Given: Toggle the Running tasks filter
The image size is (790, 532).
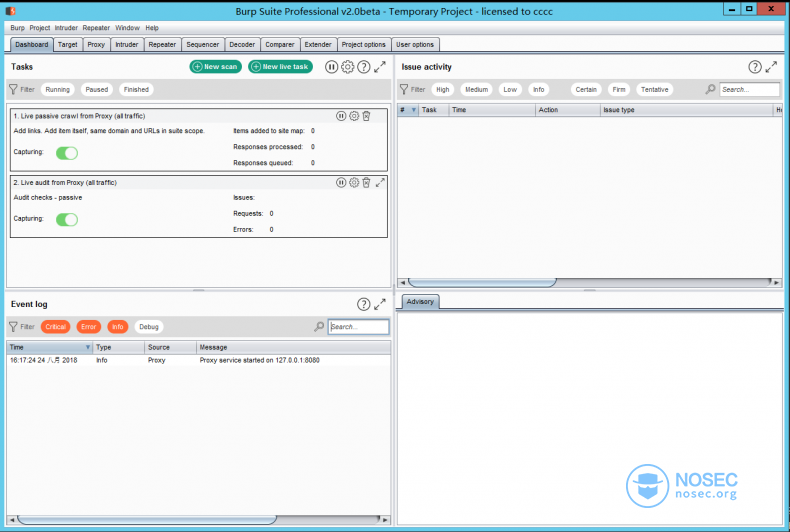Looking at the screenshot, I should [57, 89].
